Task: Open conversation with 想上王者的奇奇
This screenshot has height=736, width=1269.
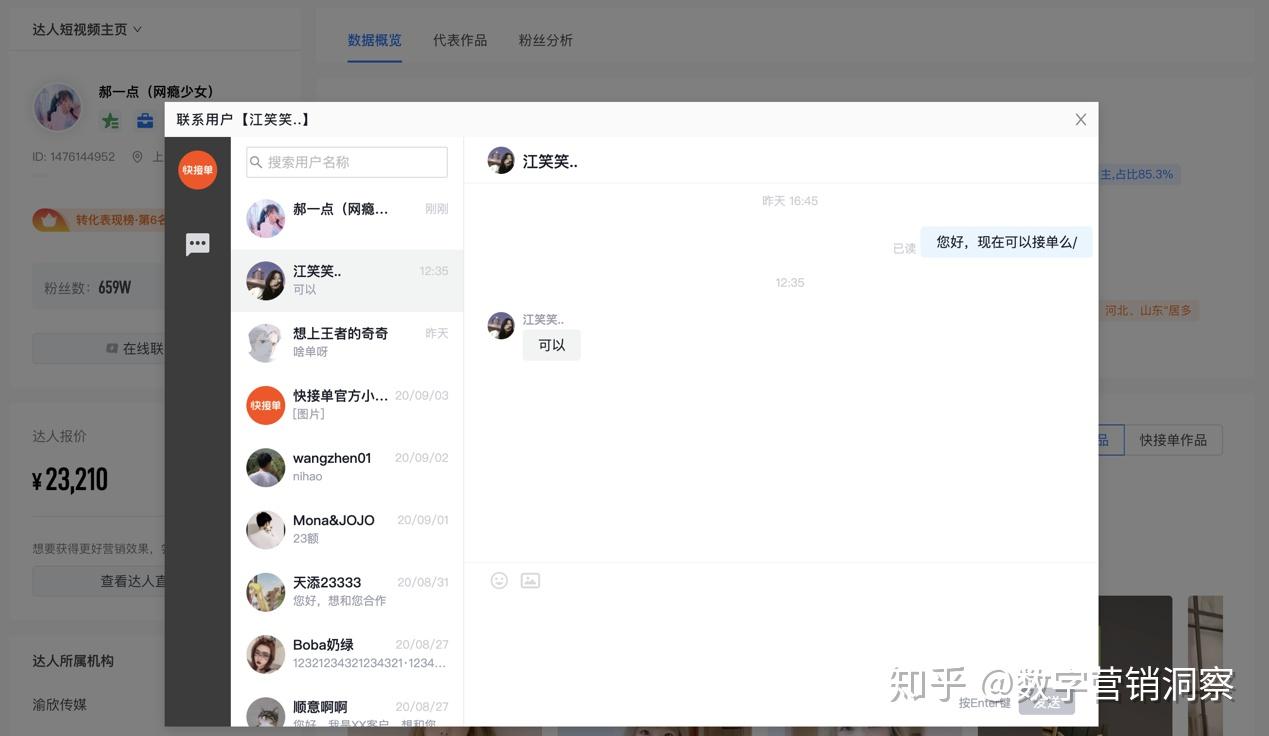Action: point(347,342)
